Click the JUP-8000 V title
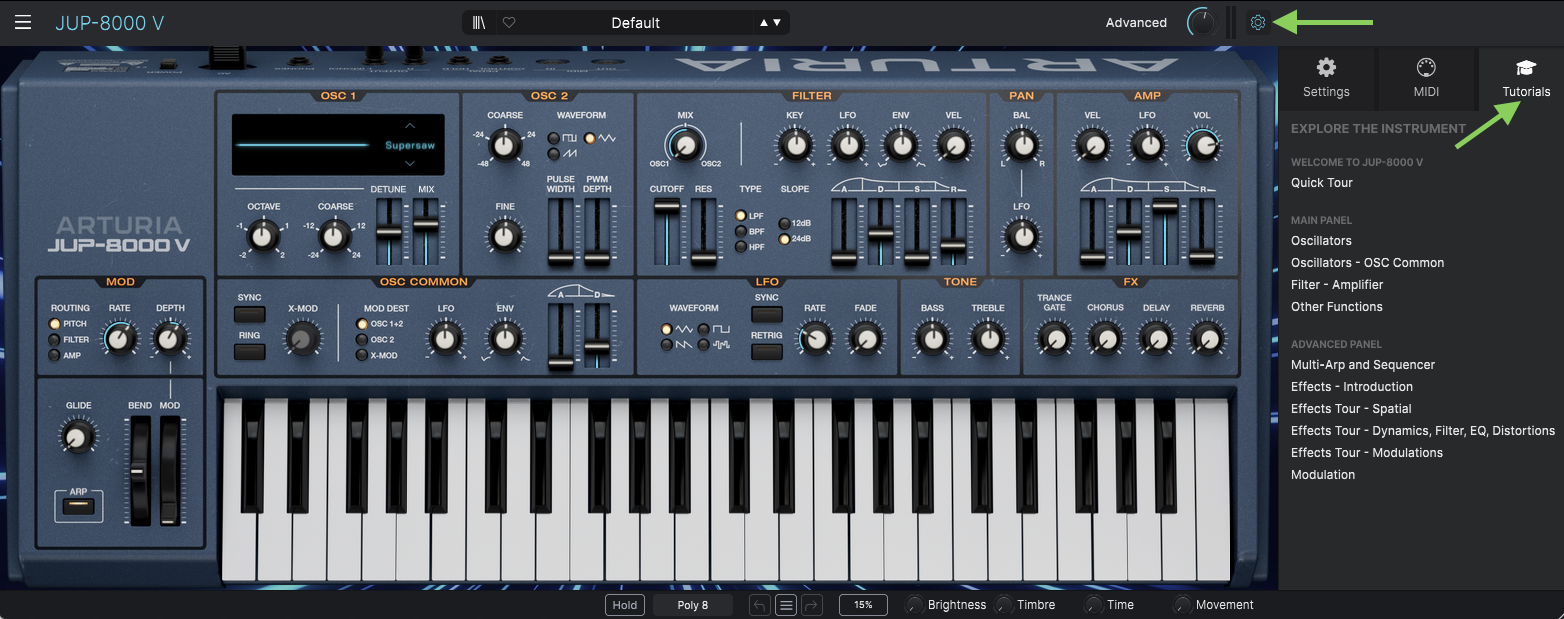The width and height of the screenshot is (1564, 619). pos(110,22)
